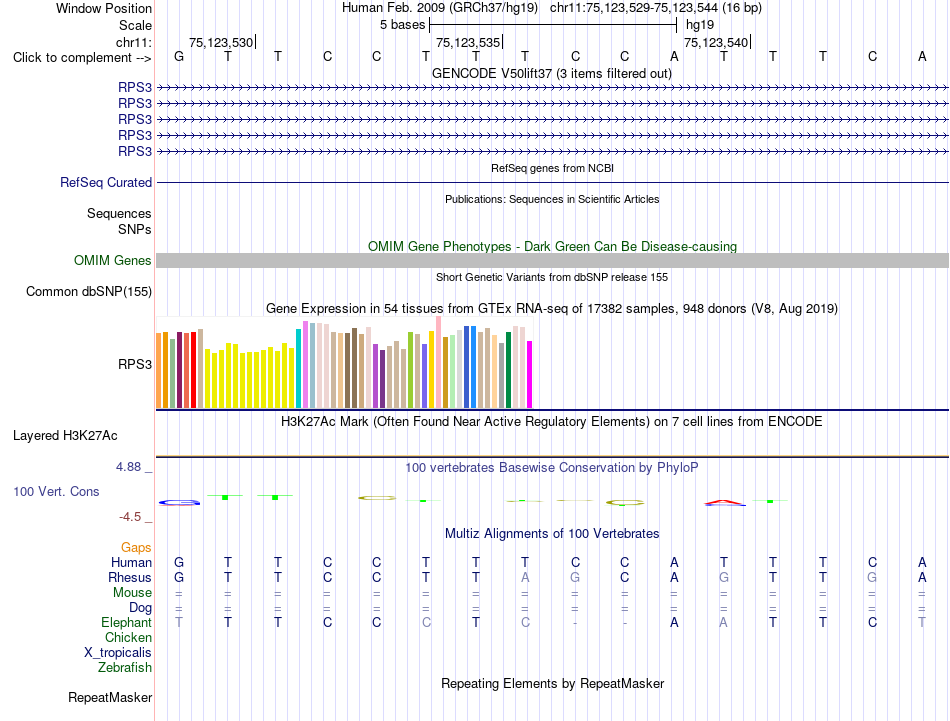Click the Rhesus alignment row label
The height and width of the screenshot is (721, 950).
(x=130, y=577)
